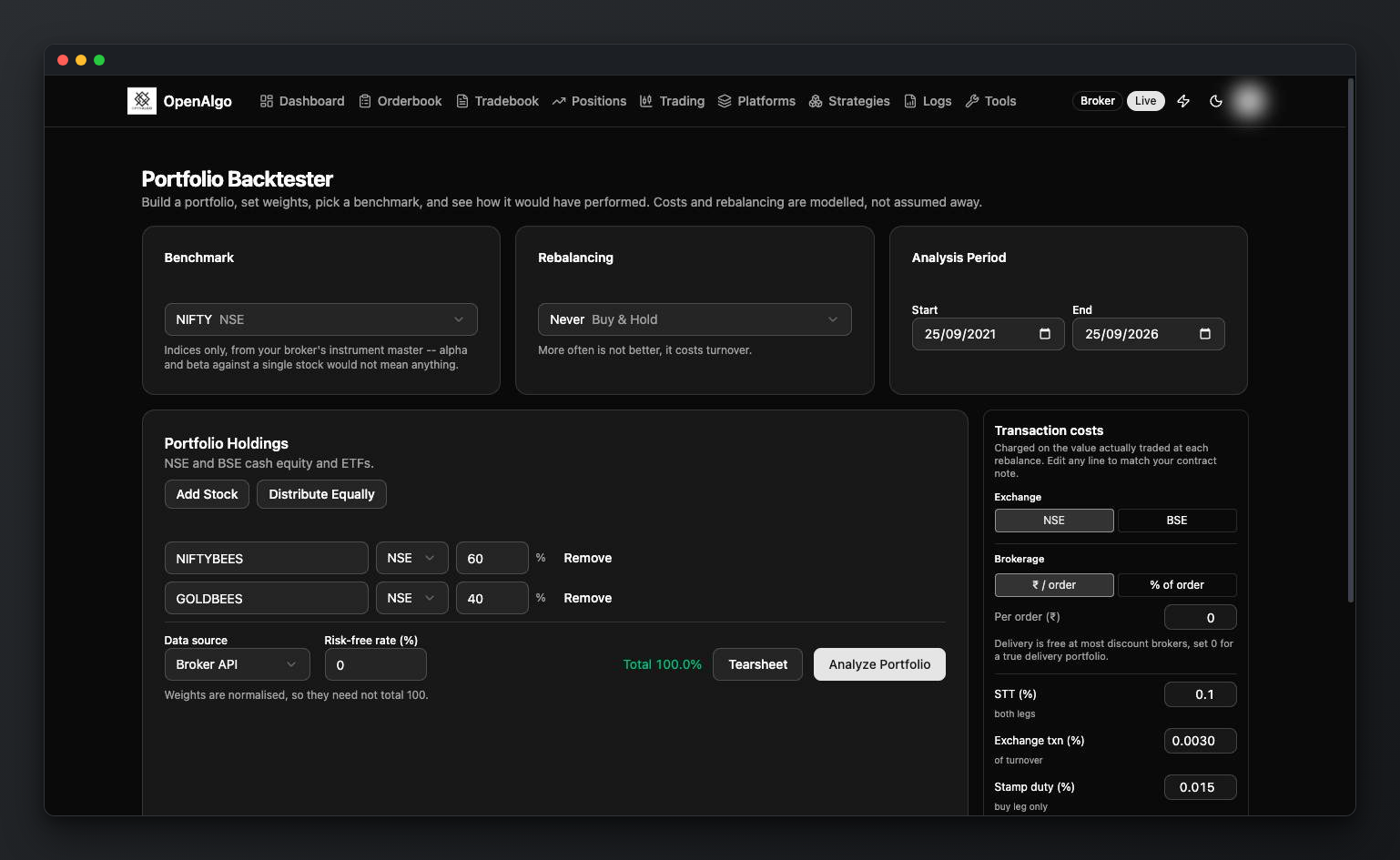
Task: Click the Trading chart icon
Action: [646, 101]
